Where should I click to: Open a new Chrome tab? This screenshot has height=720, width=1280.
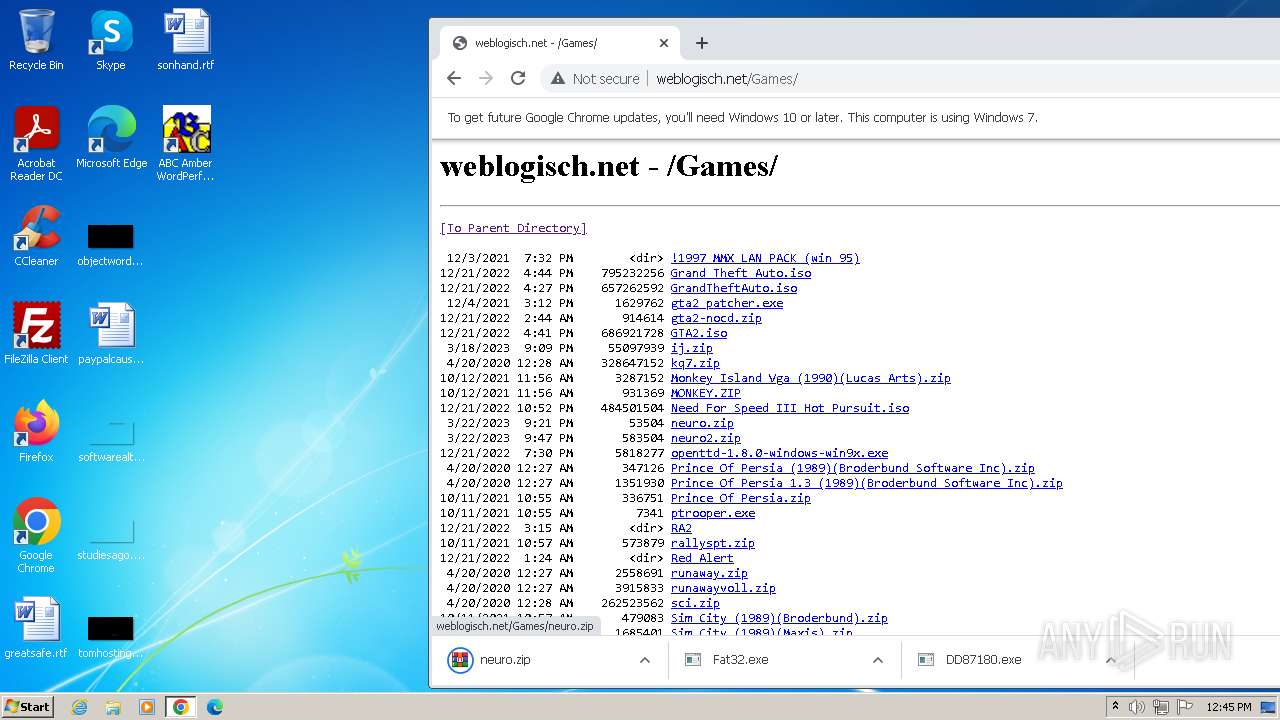point(702,43)
